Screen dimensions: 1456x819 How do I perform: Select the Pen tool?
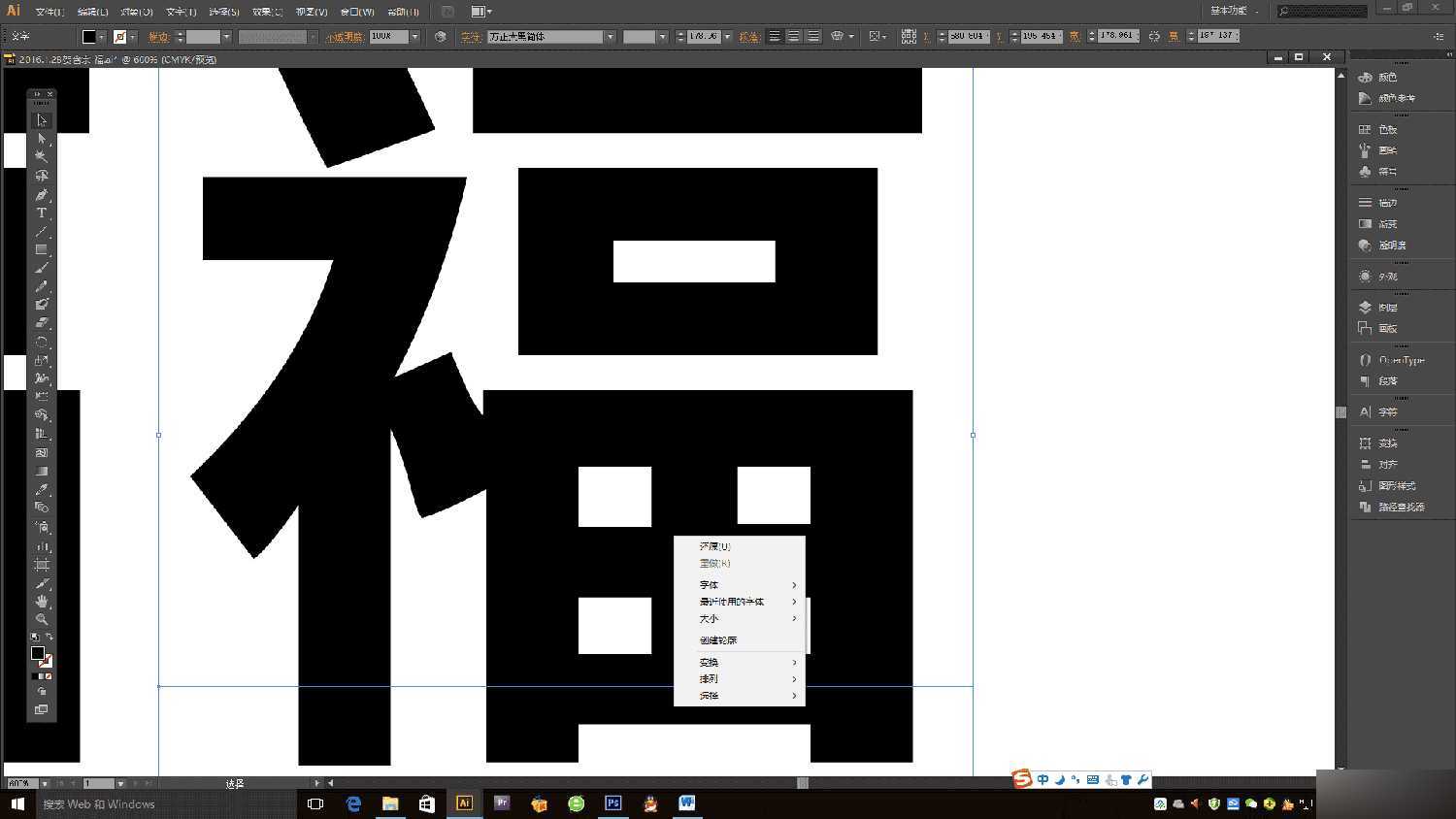tap(41, 194)
